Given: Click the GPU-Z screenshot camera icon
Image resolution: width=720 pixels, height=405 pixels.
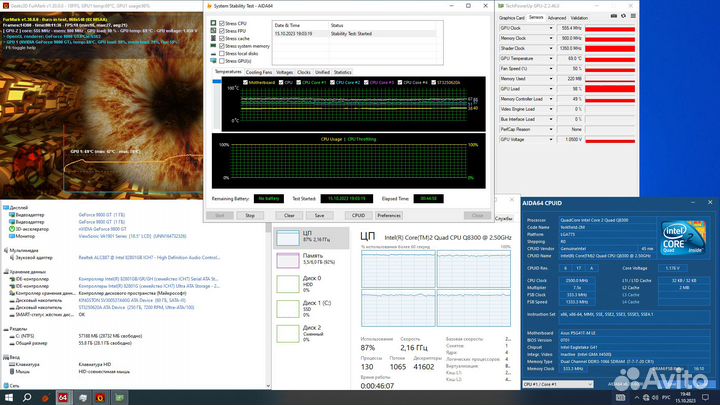Looking at the screenshot, I should point(614,16).
